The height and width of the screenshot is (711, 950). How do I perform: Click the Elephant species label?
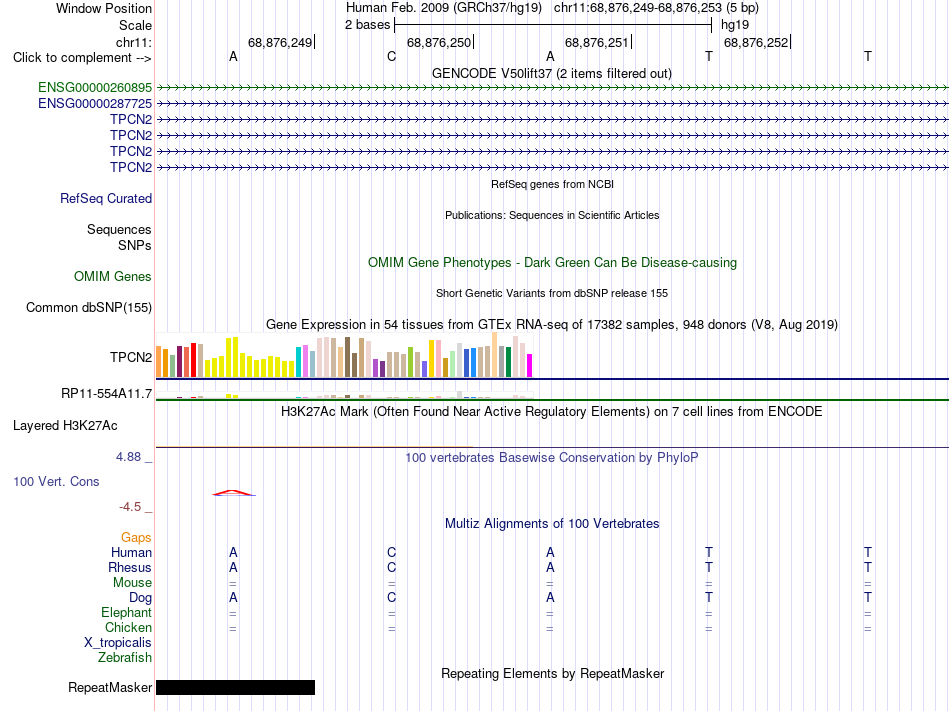pyautogui.click(x=127, y=613)
